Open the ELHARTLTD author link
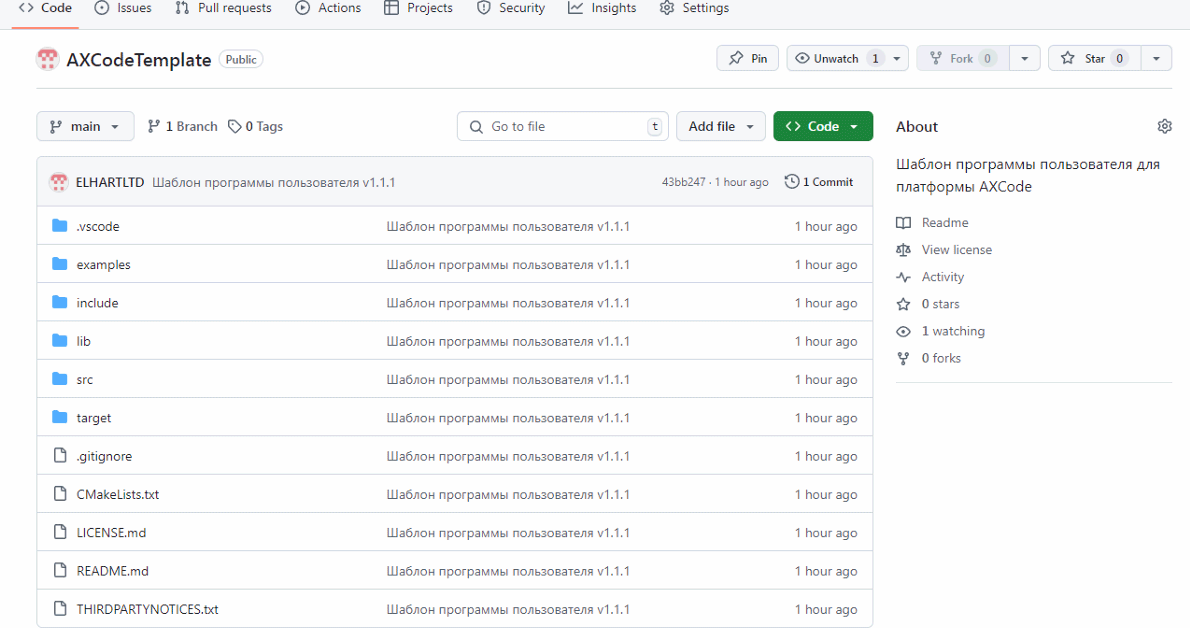The image size is (1190, 628). click(x=110, y=182)
